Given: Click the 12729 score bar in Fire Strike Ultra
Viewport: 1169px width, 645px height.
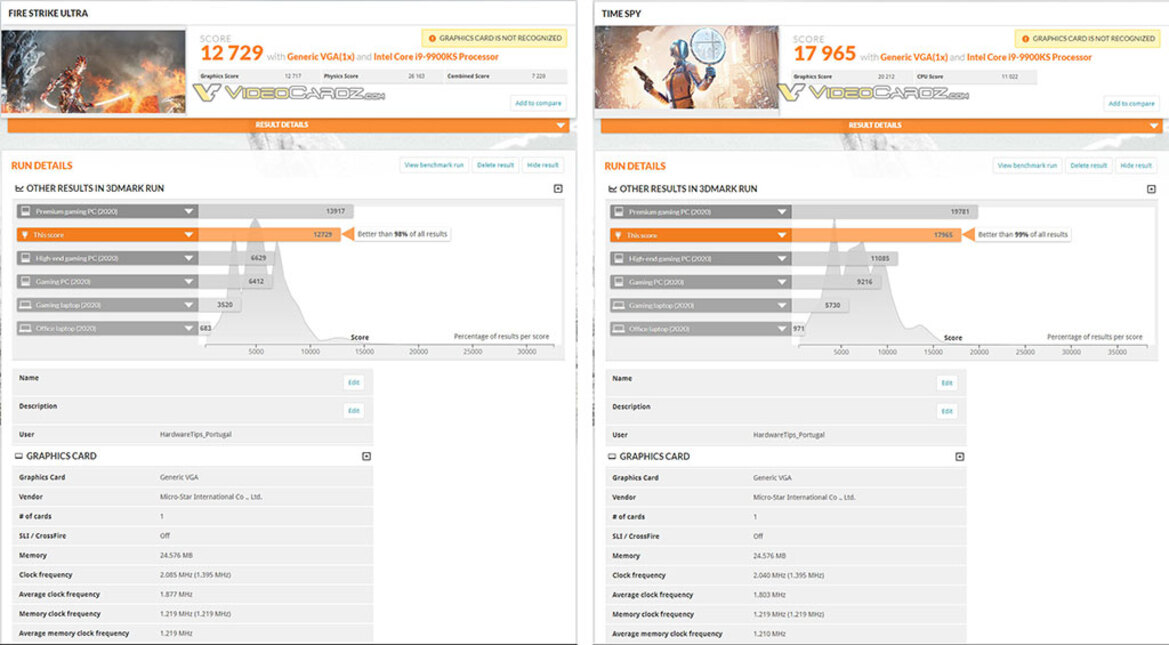Looking at the screenshot, I should [x=269, y=235].
